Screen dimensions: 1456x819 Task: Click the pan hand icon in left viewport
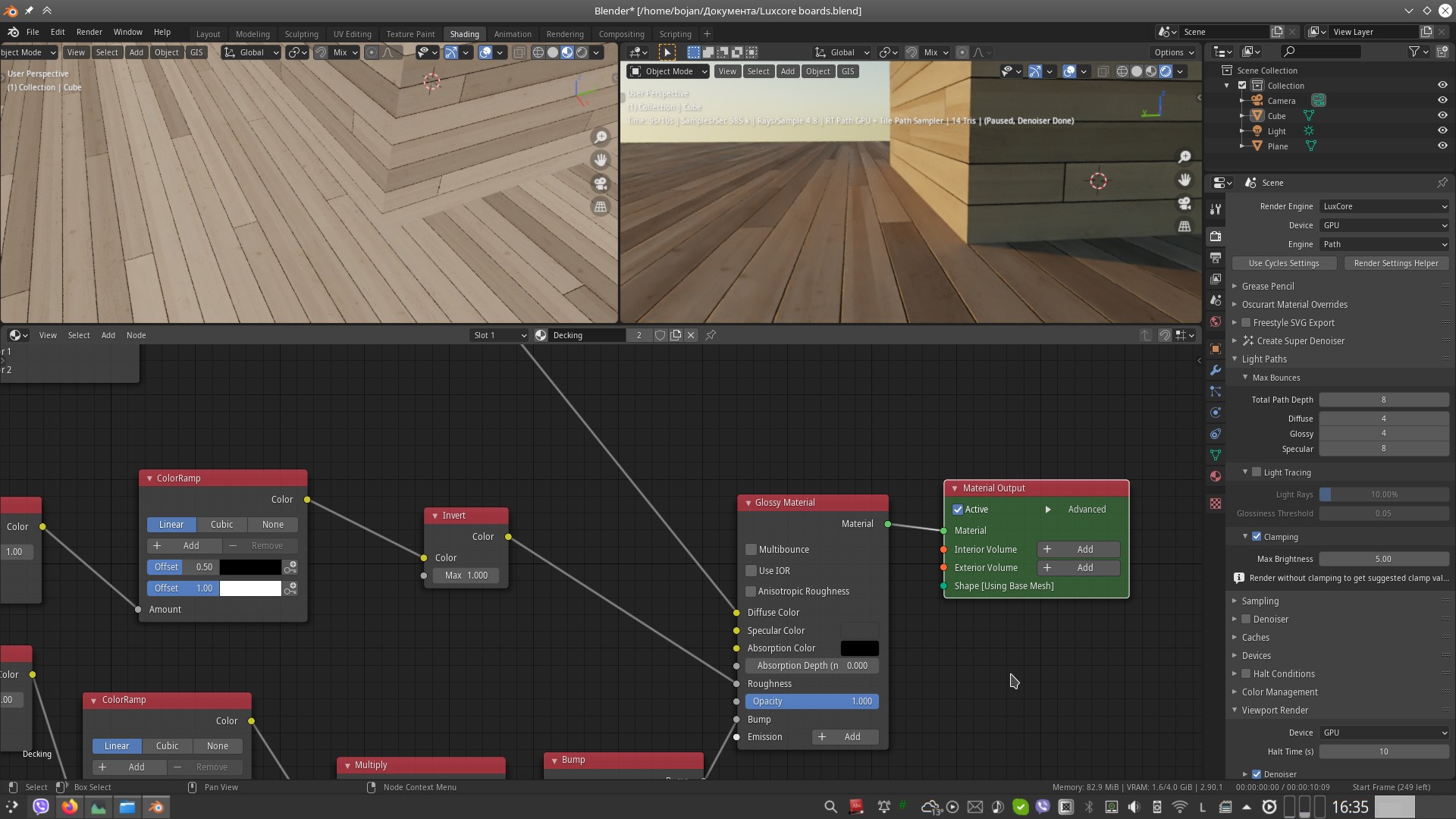tap(600, 160)
